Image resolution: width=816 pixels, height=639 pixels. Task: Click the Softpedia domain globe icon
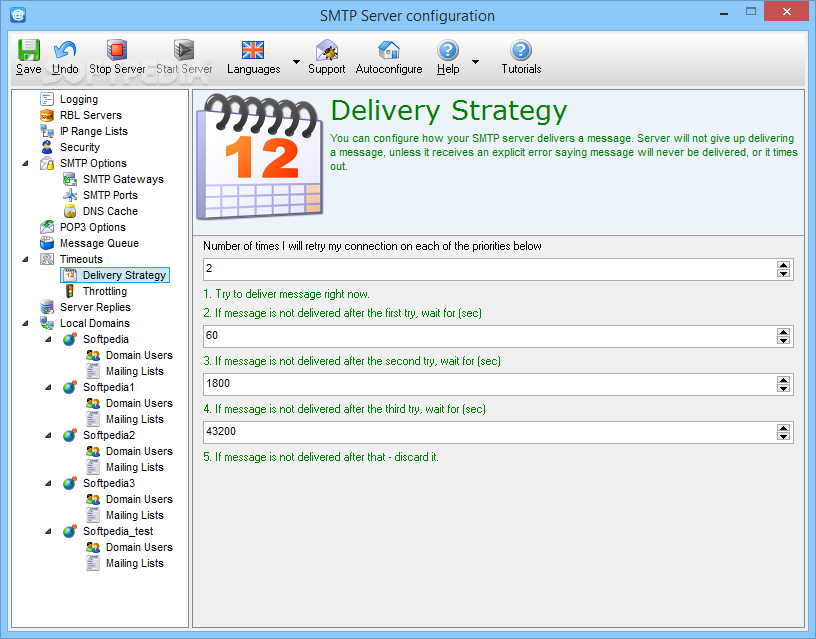point(70,339)
